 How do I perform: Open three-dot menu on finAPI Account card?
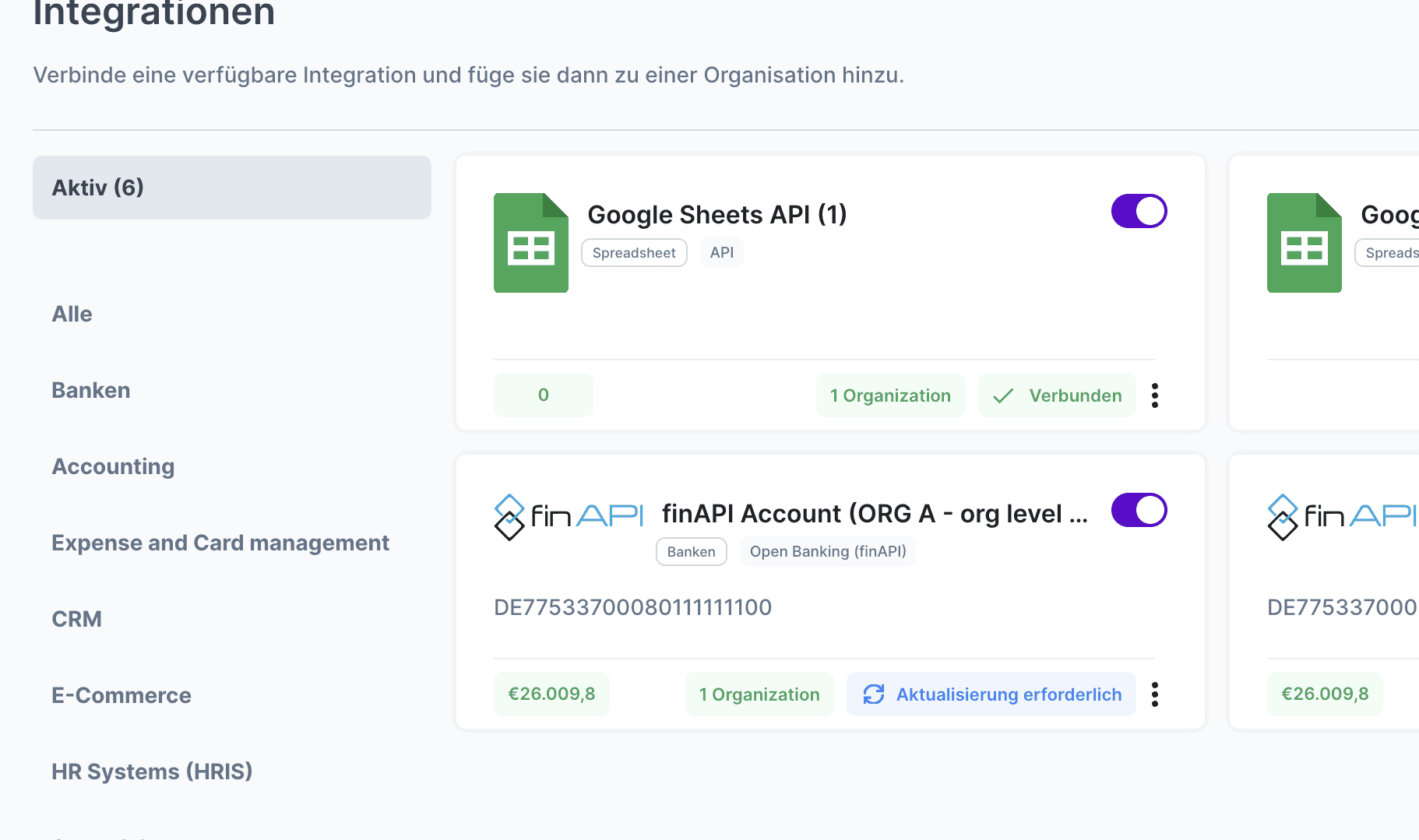[x=1154, y=694]
